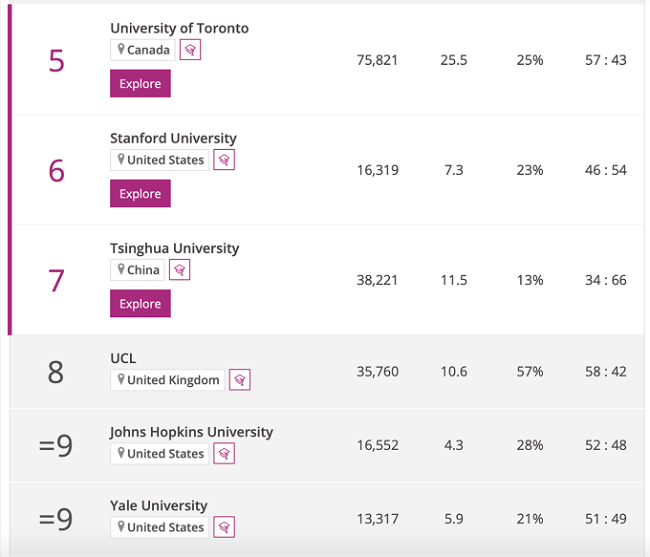650x557 pixels.
Task: Open the UCL university link
Action: pos(123,358)
